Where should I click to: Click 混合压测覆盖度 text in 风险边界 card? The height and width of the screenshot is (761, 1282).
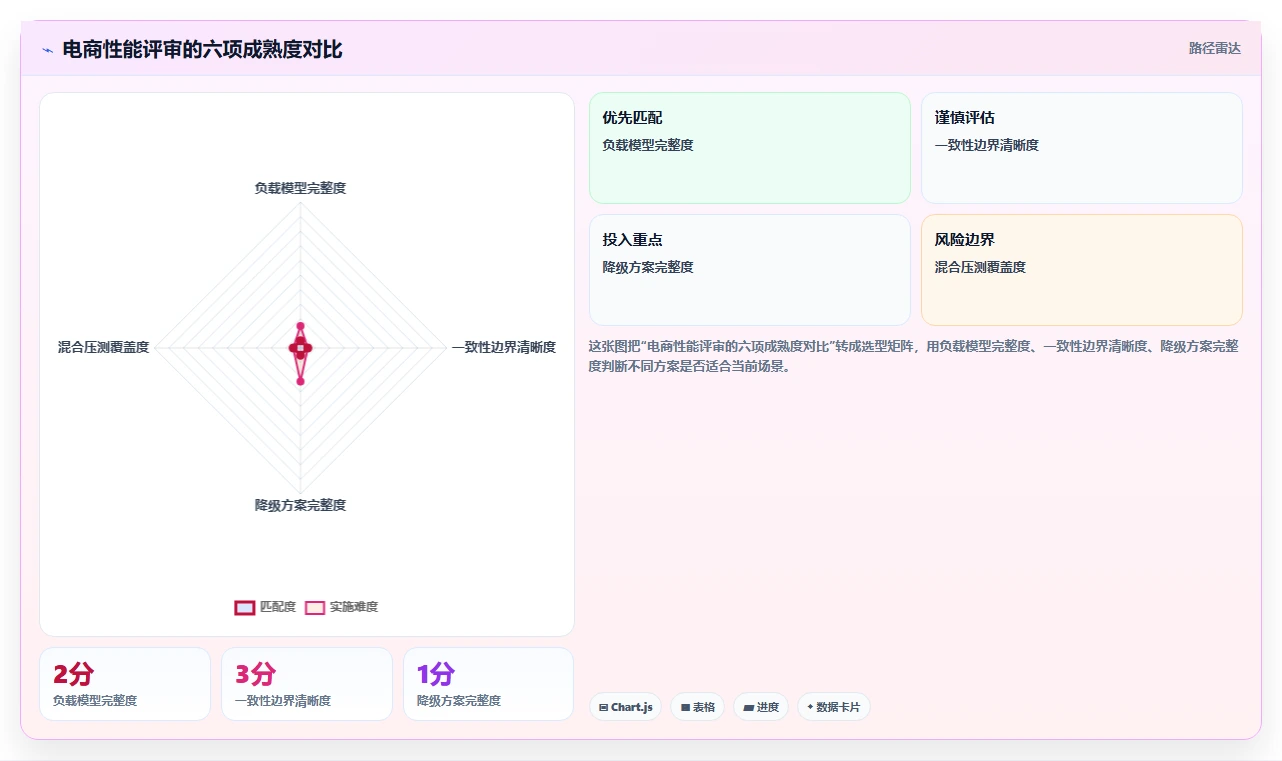click(980, 267)
